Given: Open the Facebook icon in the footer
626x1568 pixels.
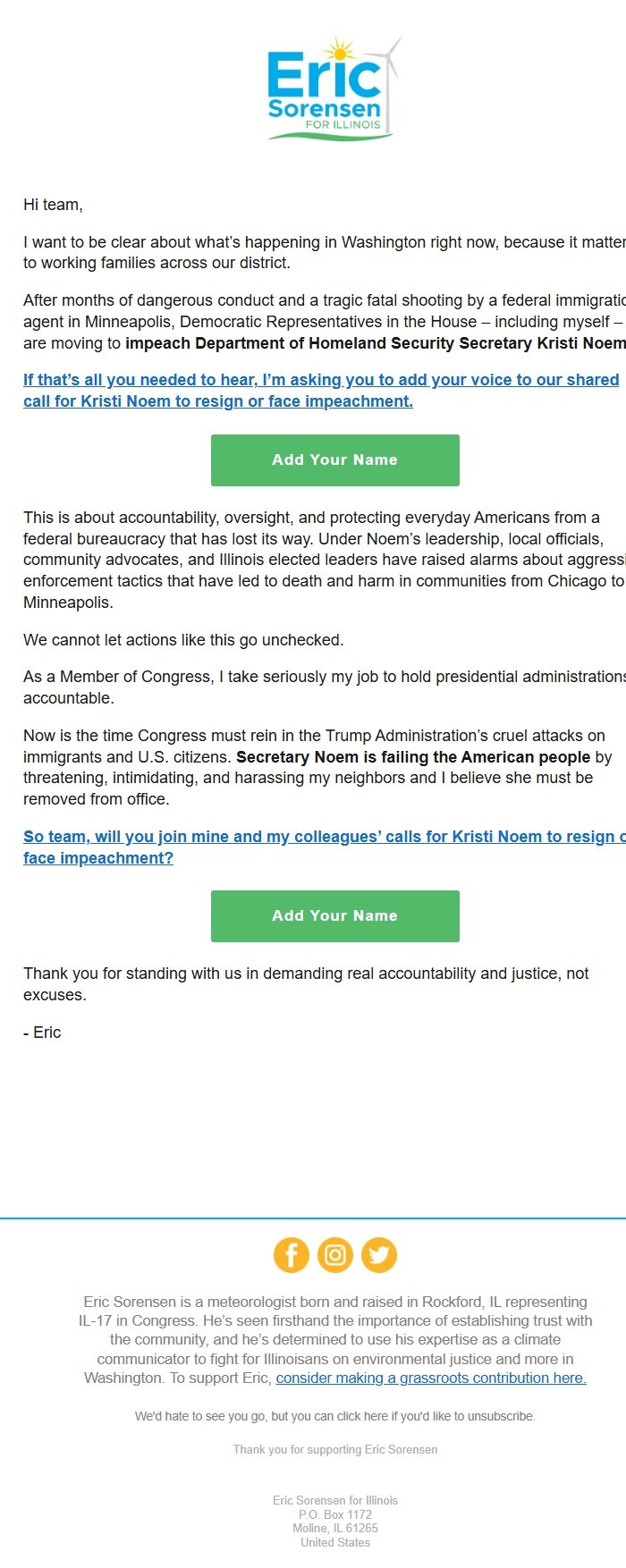Looking at the screenshot, I should (291, 1254).
